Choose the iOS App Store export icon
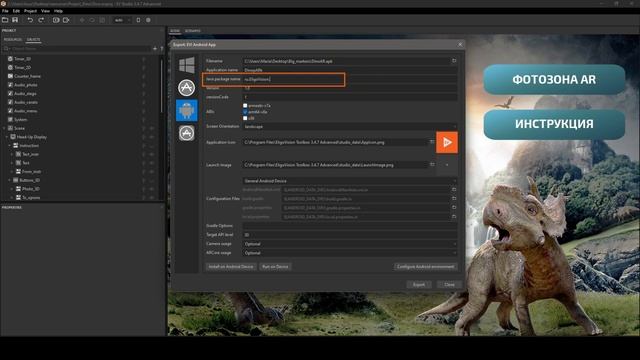Viewport: 640px width, 360px height. coord(187,88)
